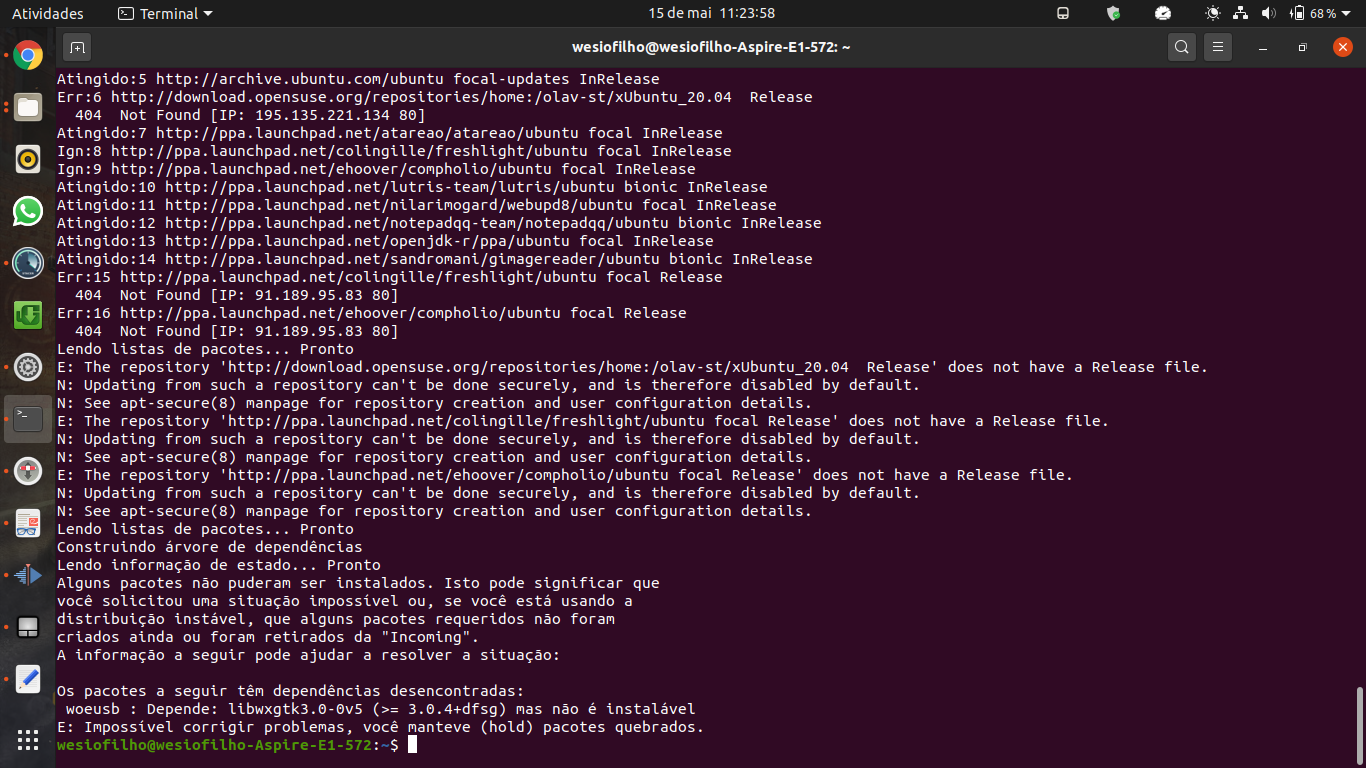1366x768 pixels.
Task: Click the volume speaker icon
Action: tap(1269, 14)
